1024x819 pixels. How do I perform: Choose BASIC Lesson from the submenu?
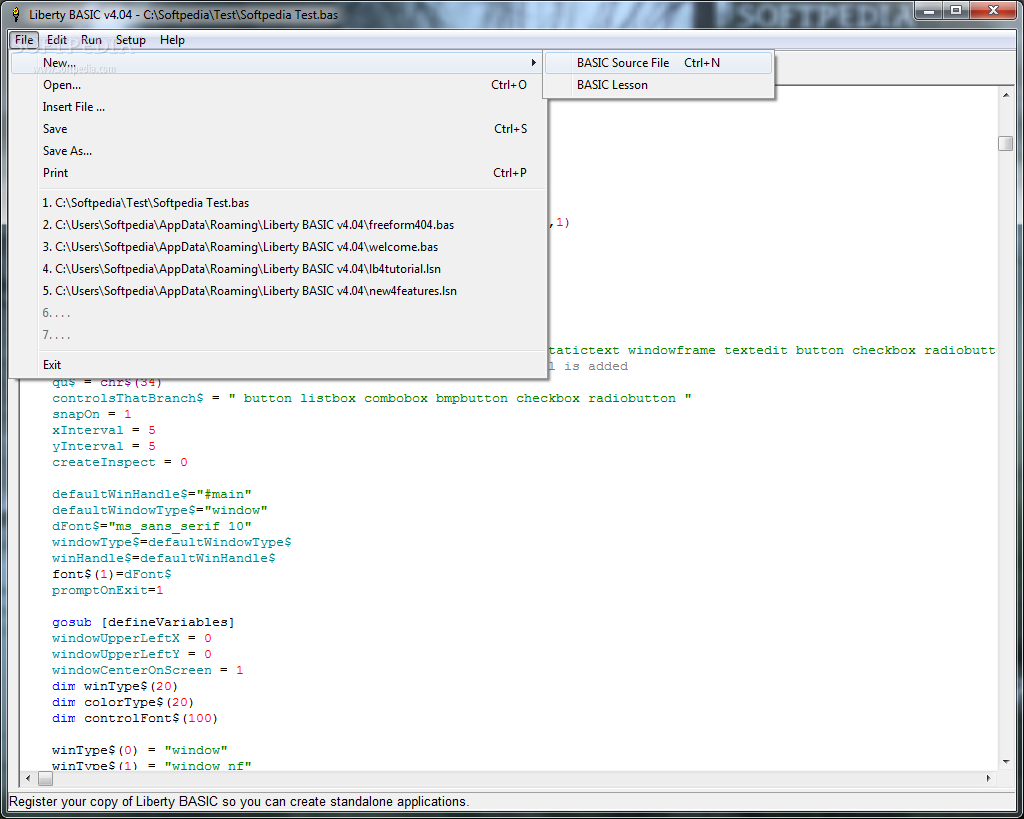coord(658,85)
